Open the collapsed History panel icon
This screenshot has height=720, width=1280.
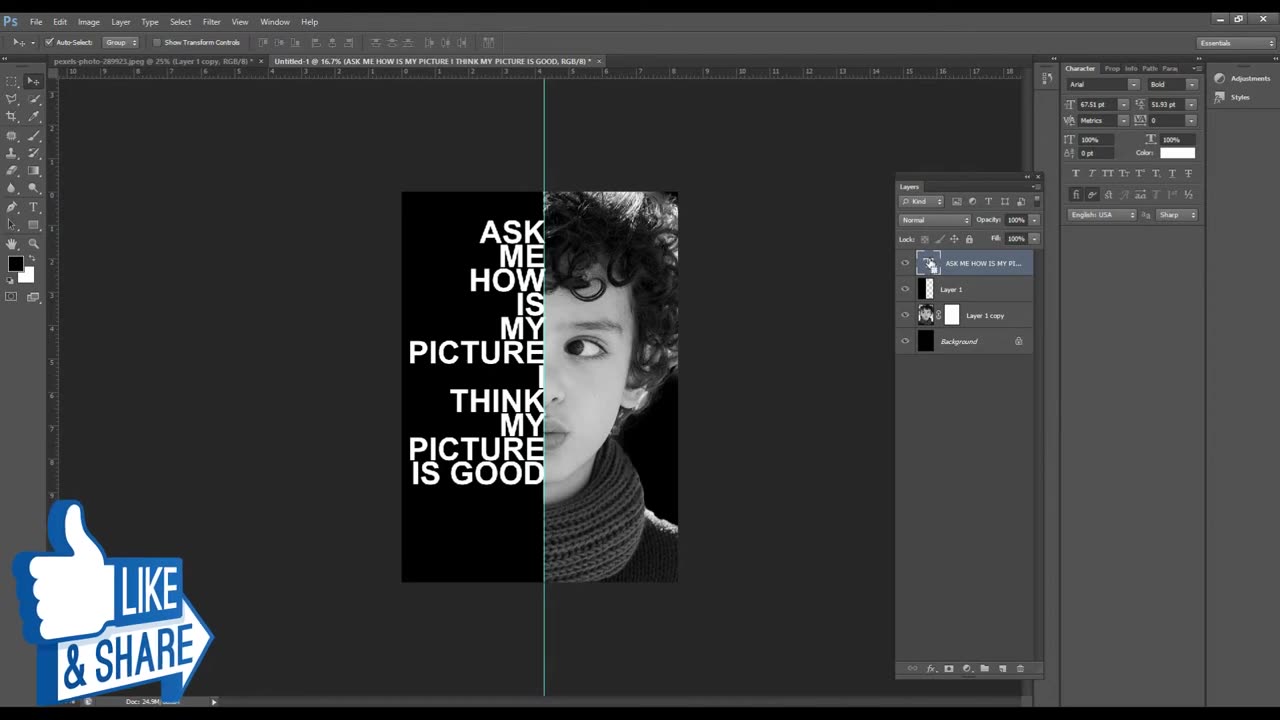(x=1047, y=78)
